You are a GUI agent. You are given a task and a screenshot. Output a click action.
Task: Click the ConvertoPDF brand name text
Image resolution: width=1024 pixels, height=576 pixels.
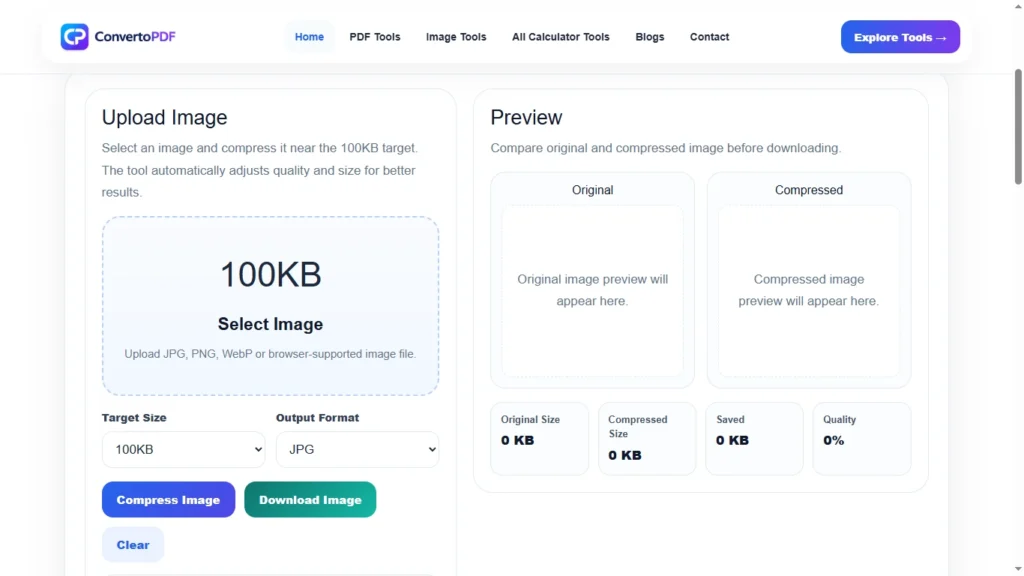click(x=135, y=37)
